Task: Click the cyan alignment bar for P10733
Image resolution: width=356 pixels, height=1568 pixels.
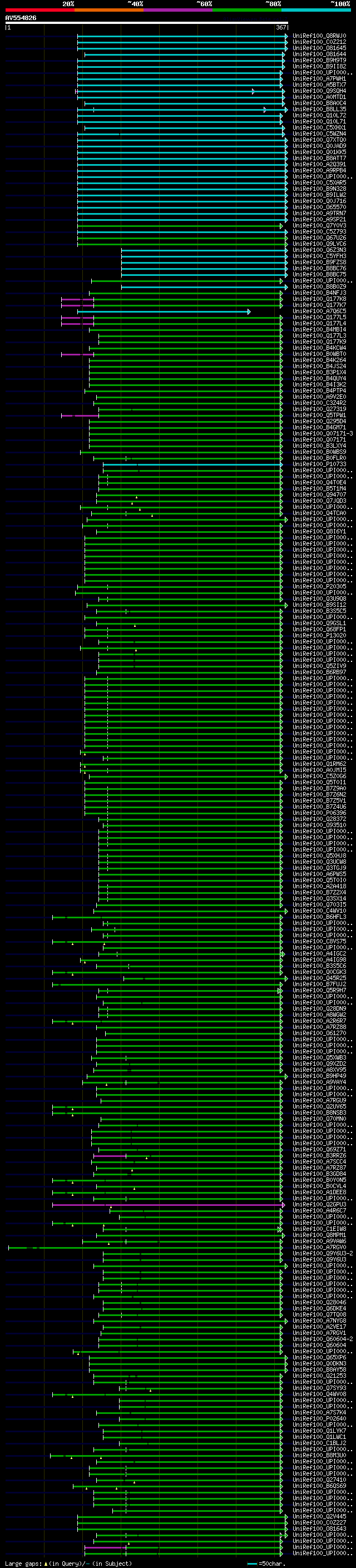Action: tap(193, 464)
